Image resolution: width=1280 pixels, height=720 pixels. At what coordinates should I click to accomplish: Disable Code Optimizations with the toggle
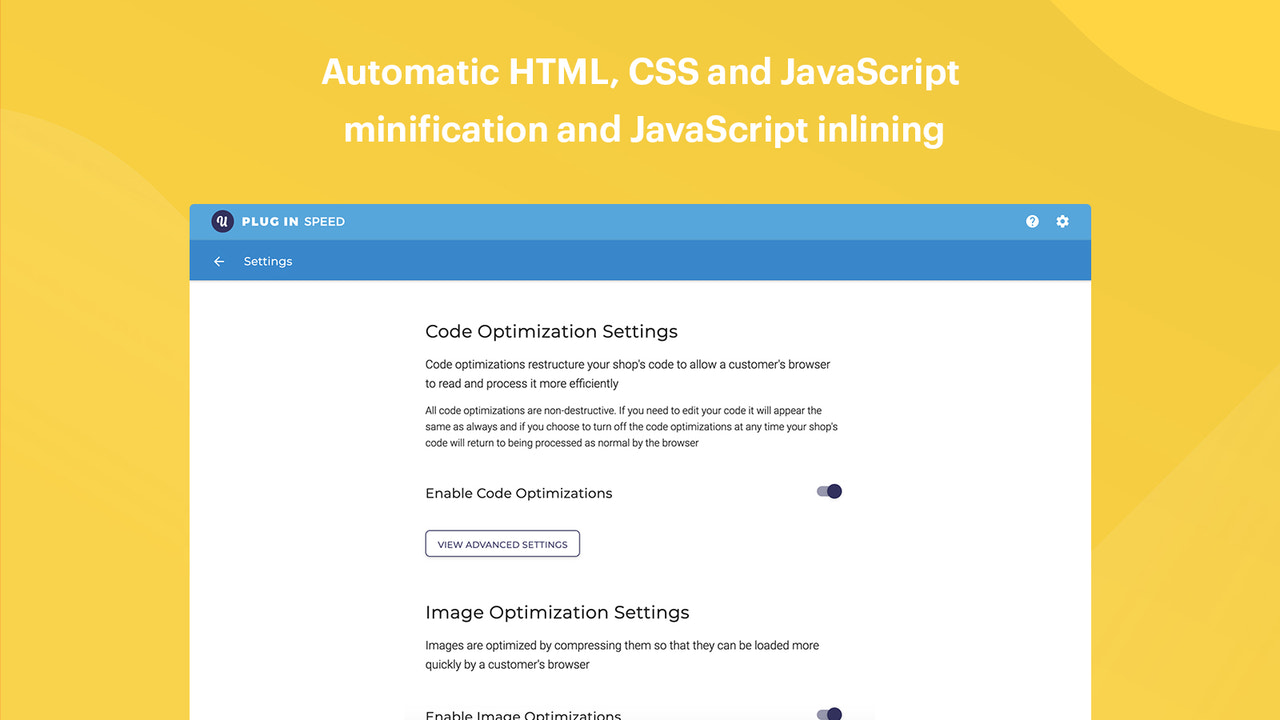pyautogui.click(x=828, y=491)
